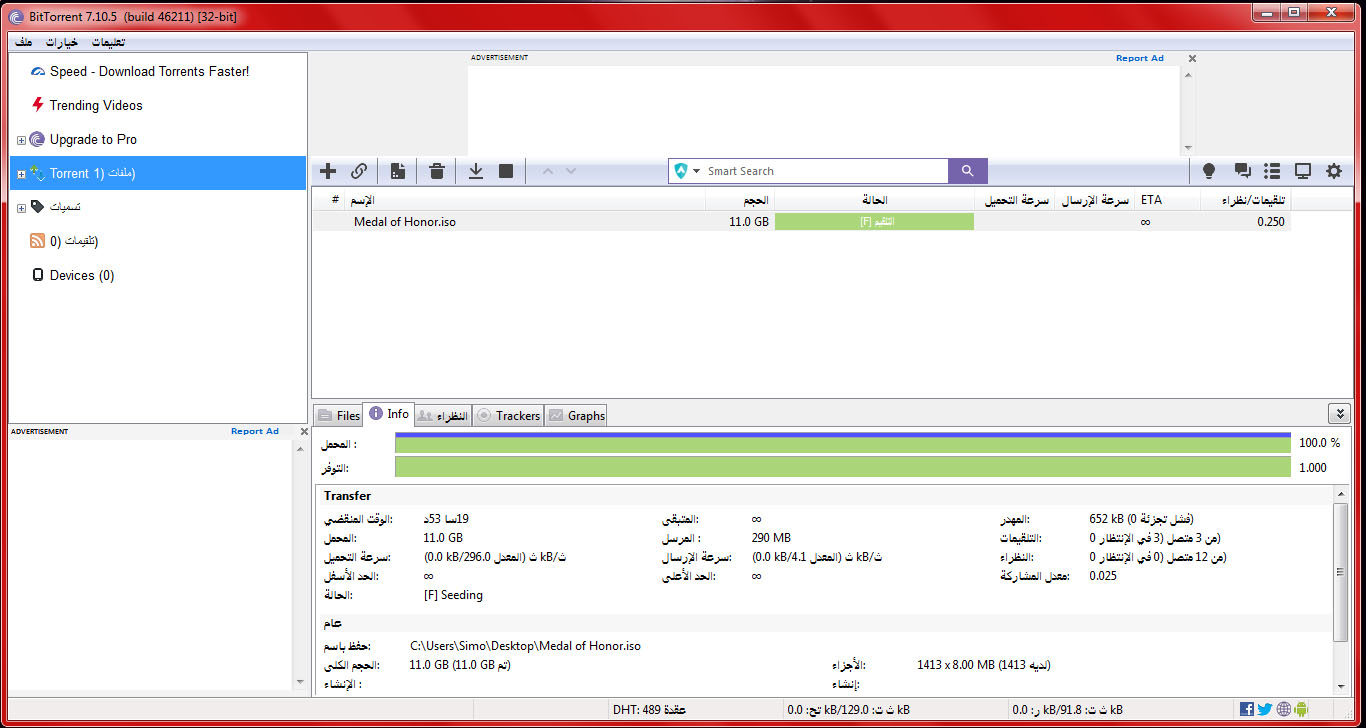
Task: Type in the Smart Search field
Action: click(x=820, y=171)
